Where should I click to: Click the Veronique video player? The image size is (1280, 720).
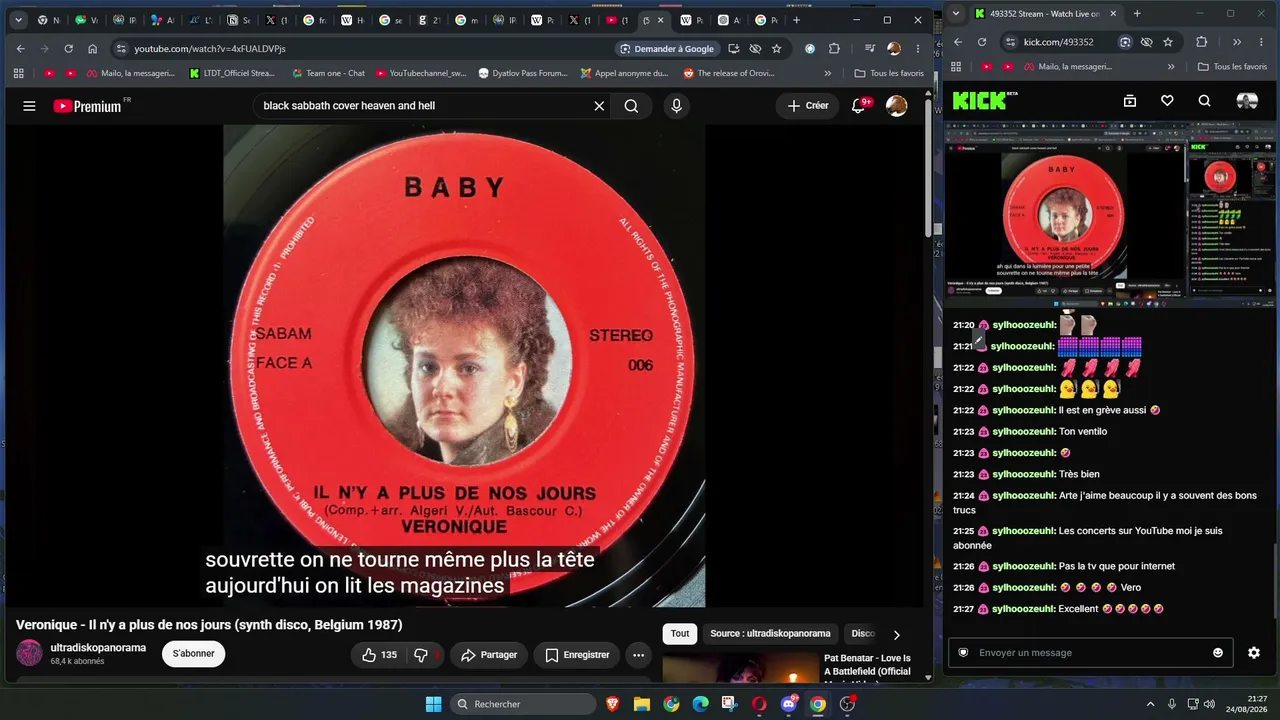(x=464, y=366)
